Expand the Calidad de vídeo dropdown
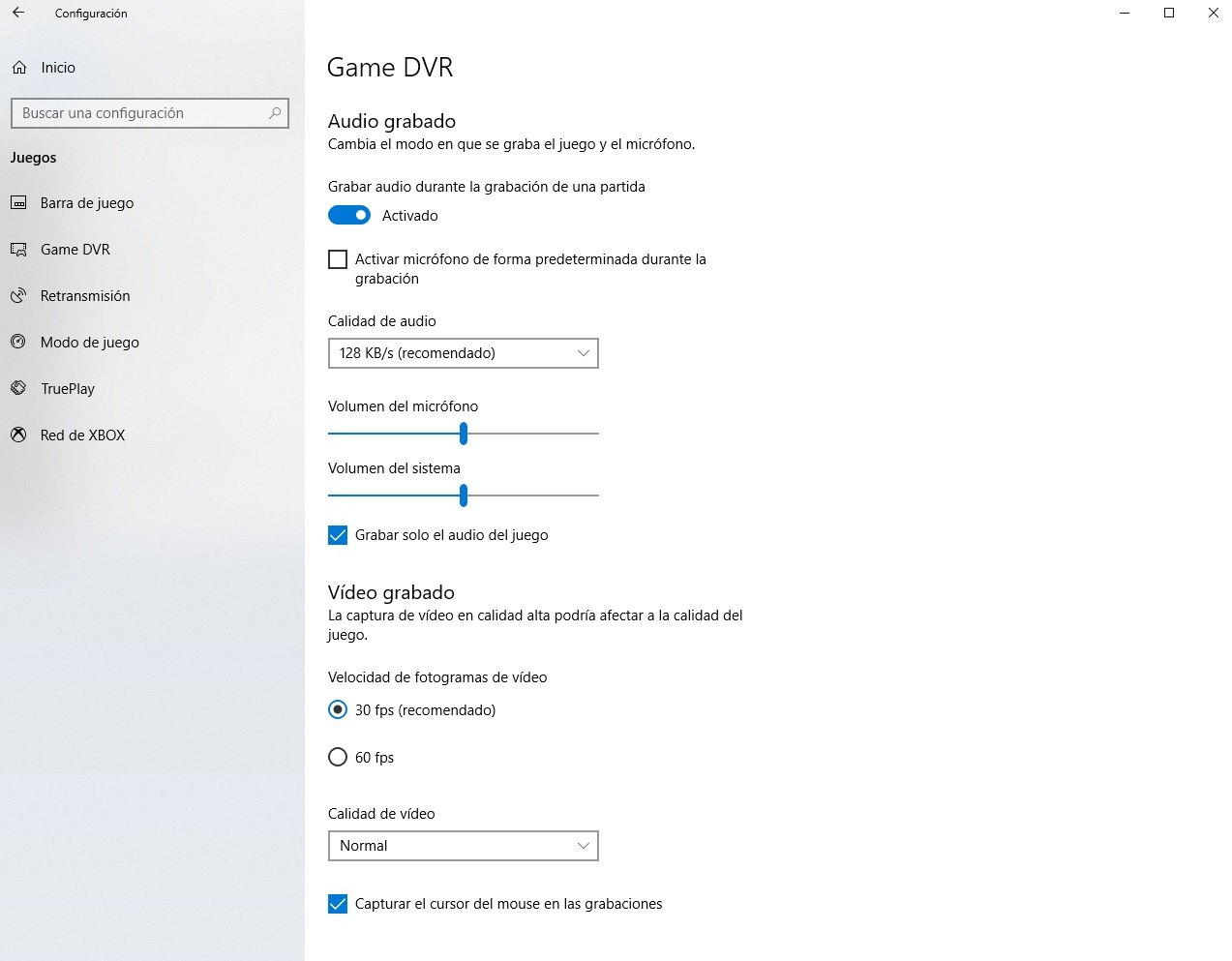 [x=463, y=846]
